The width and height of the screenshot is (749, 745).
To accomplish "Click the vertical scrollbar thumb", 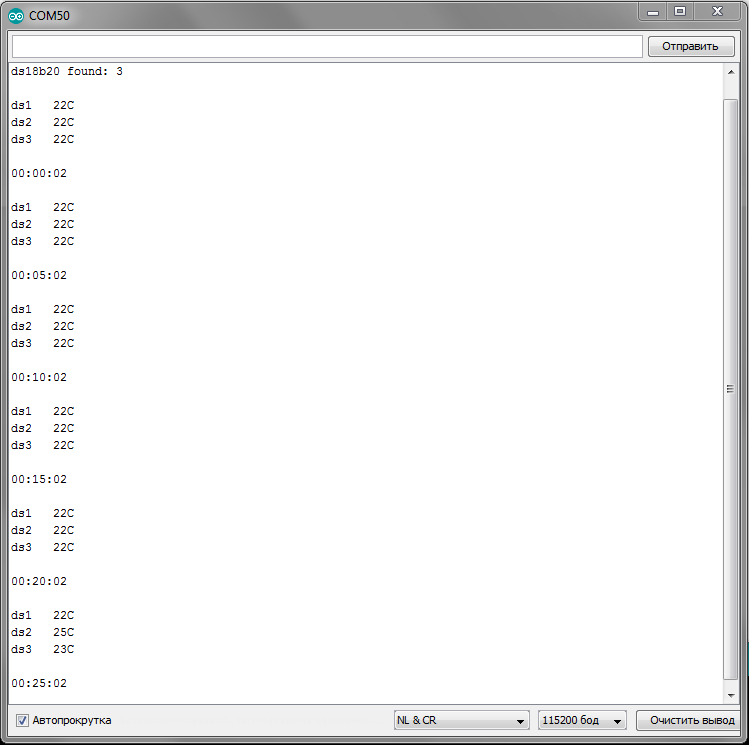I will (730, 389).
